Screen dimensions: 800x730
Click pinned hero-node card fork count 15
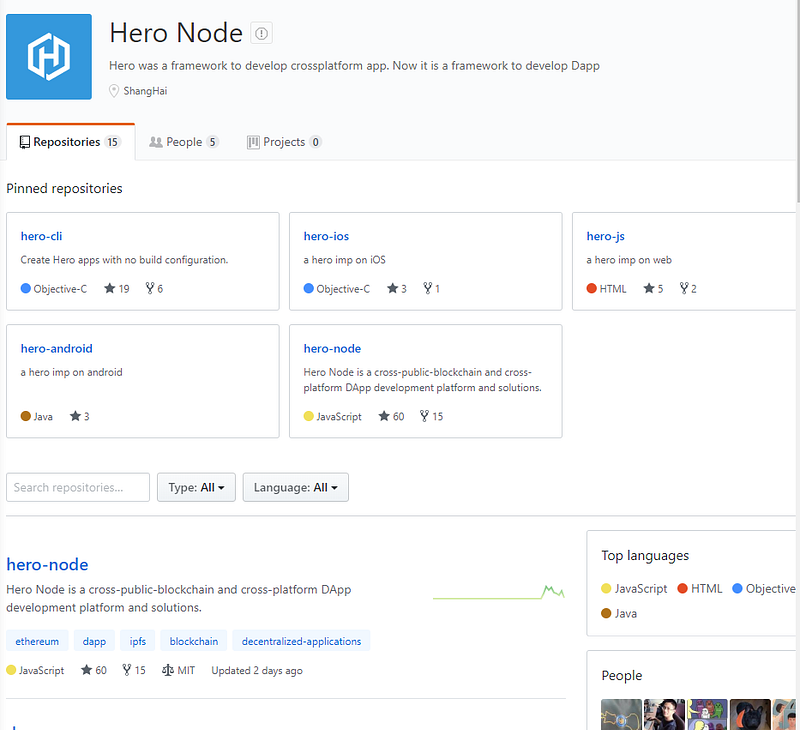coord(431,416)
